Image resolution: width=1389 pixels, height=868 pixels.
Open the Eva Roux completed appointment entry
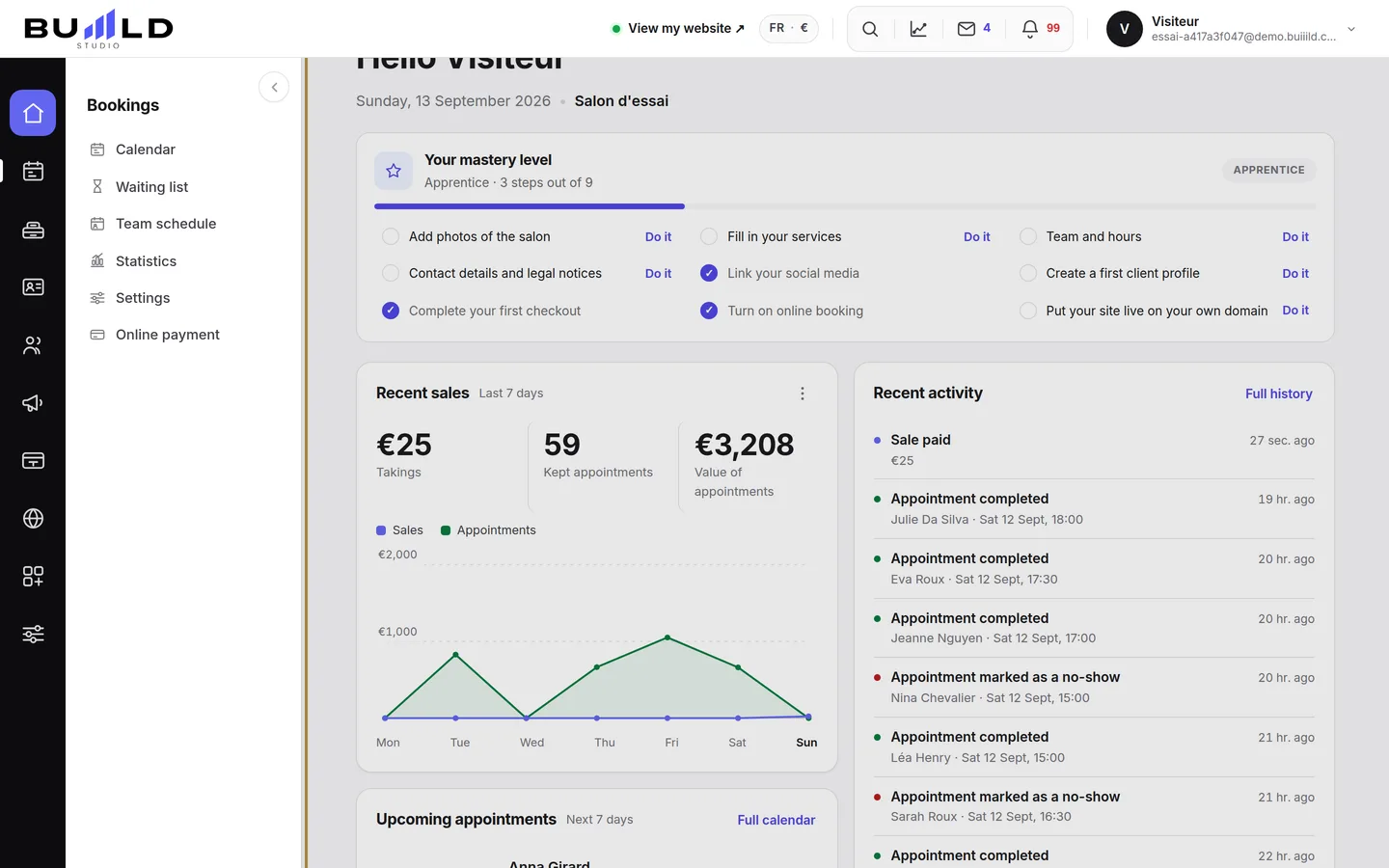(1094, 569)
